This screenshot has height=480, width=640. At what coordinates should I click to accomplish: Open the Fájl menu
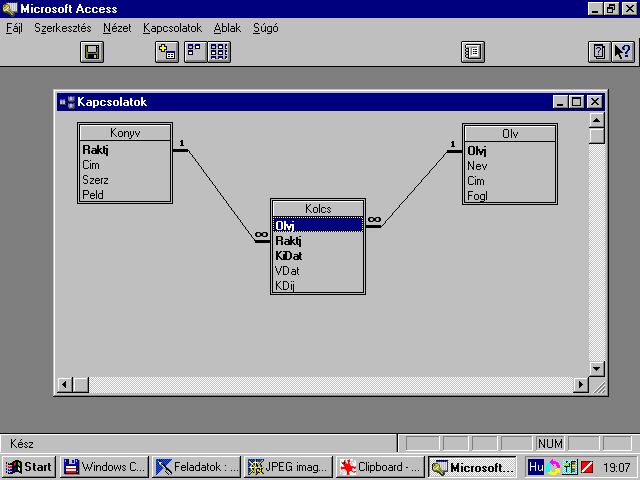[x=15, y=28]
